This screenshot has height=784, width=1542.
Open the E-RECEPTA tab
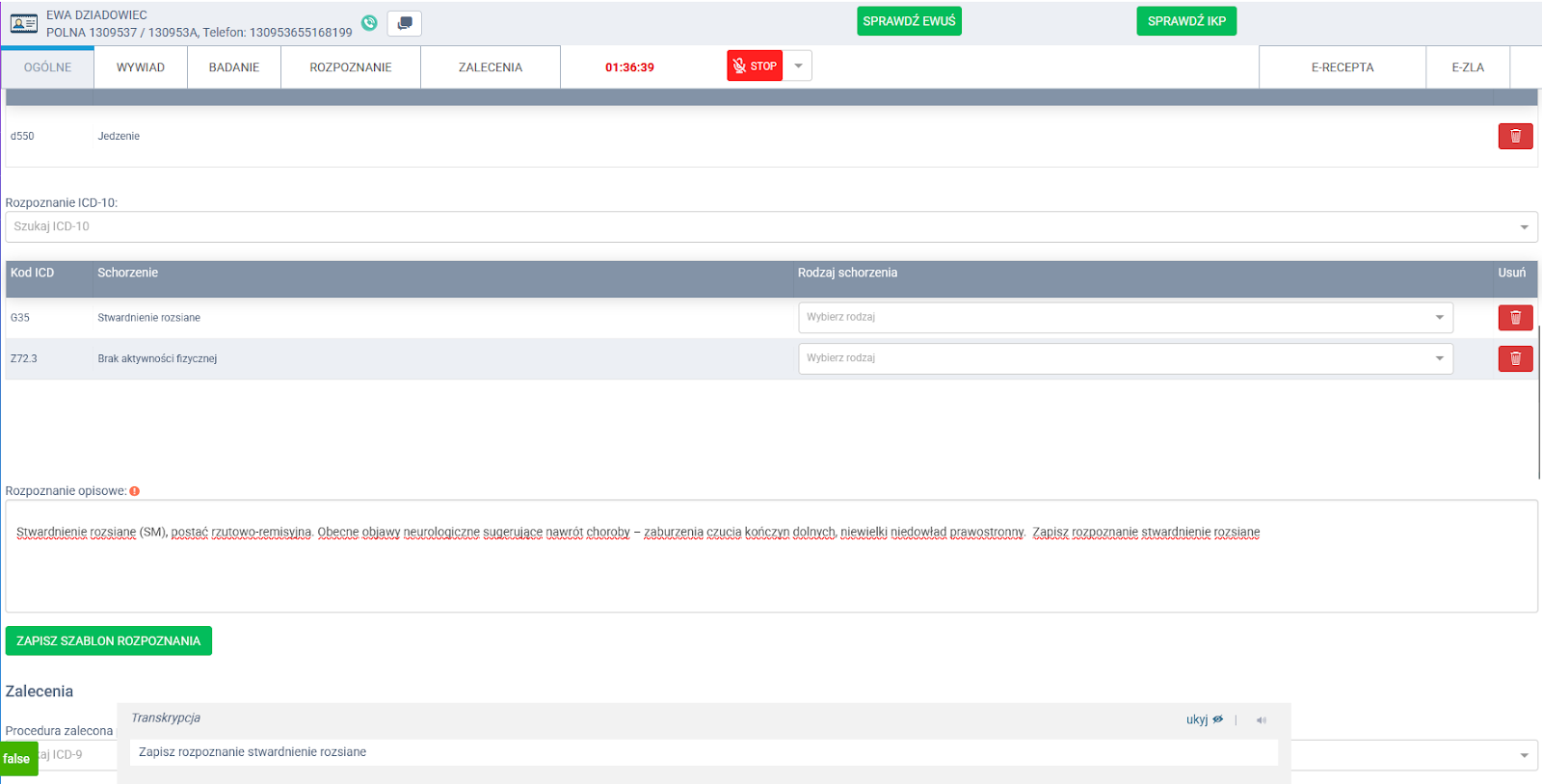[1342, 67]
